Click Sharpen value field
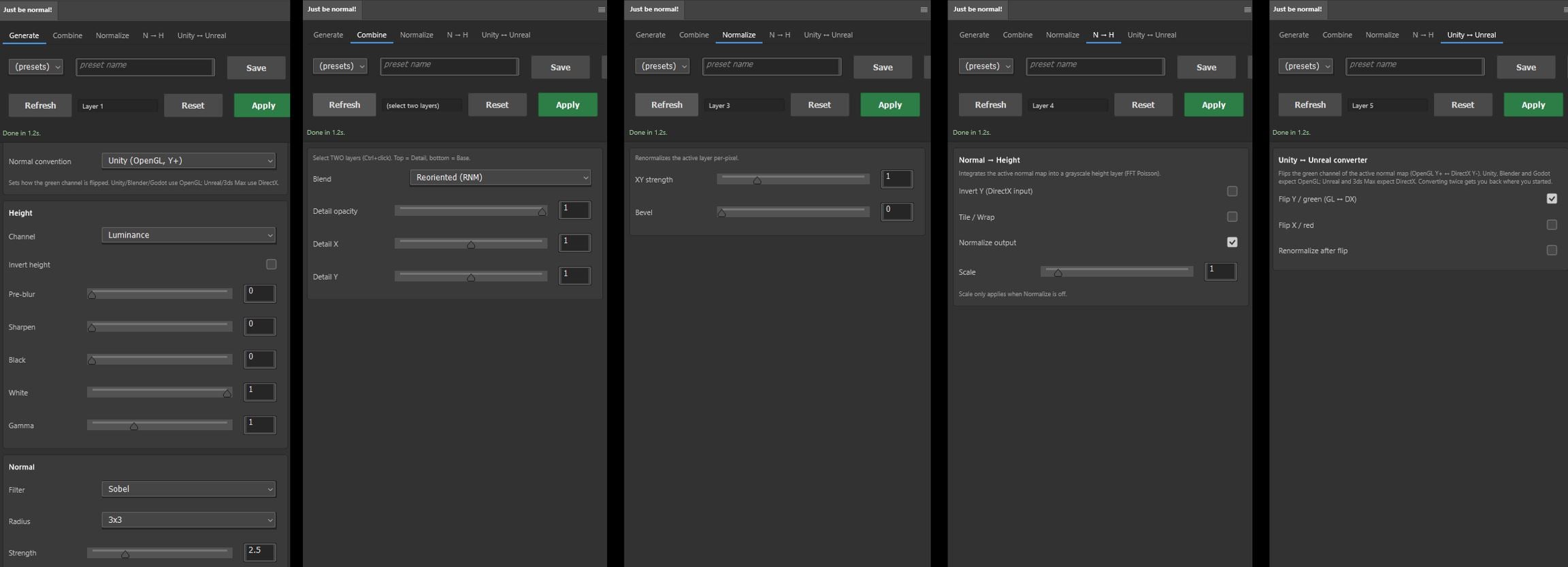This screenshot has width=1568, height=567. tap(260, 326)
